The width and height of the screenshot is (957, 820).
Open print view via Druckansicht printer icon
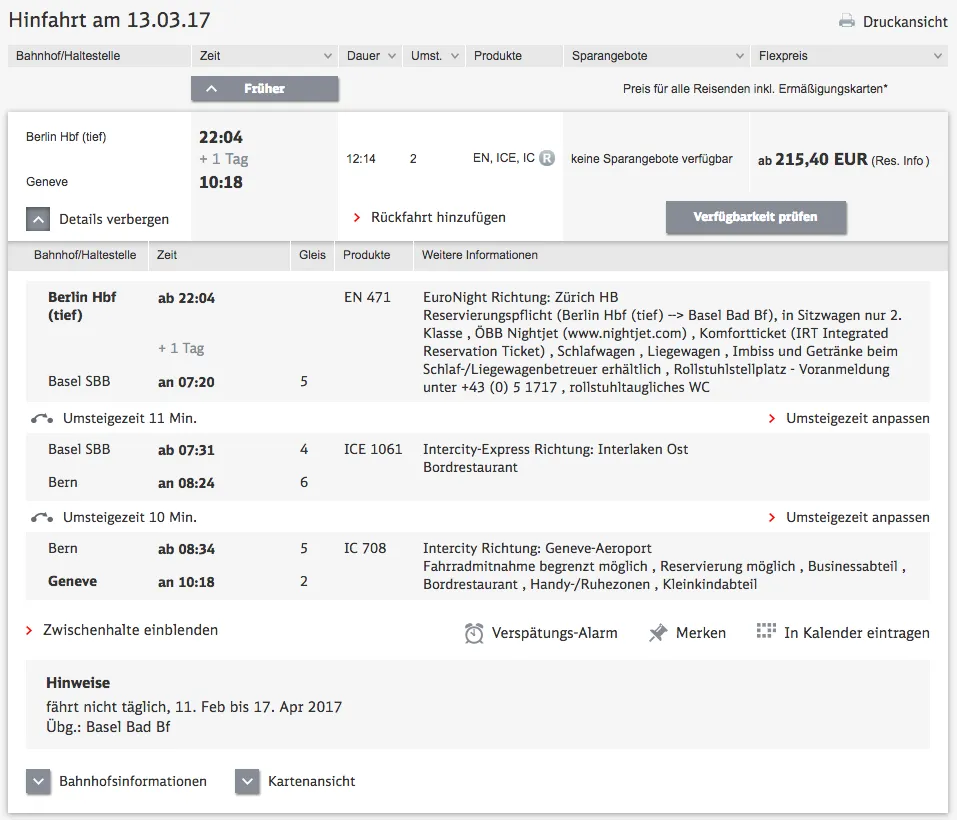[847, 18]
